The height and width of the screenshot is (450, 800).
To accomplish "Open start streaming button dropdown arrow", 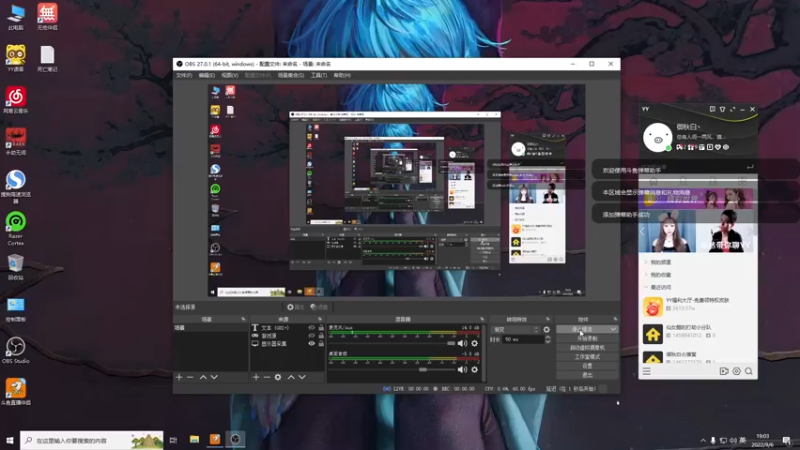I will (x=613, y=330).
